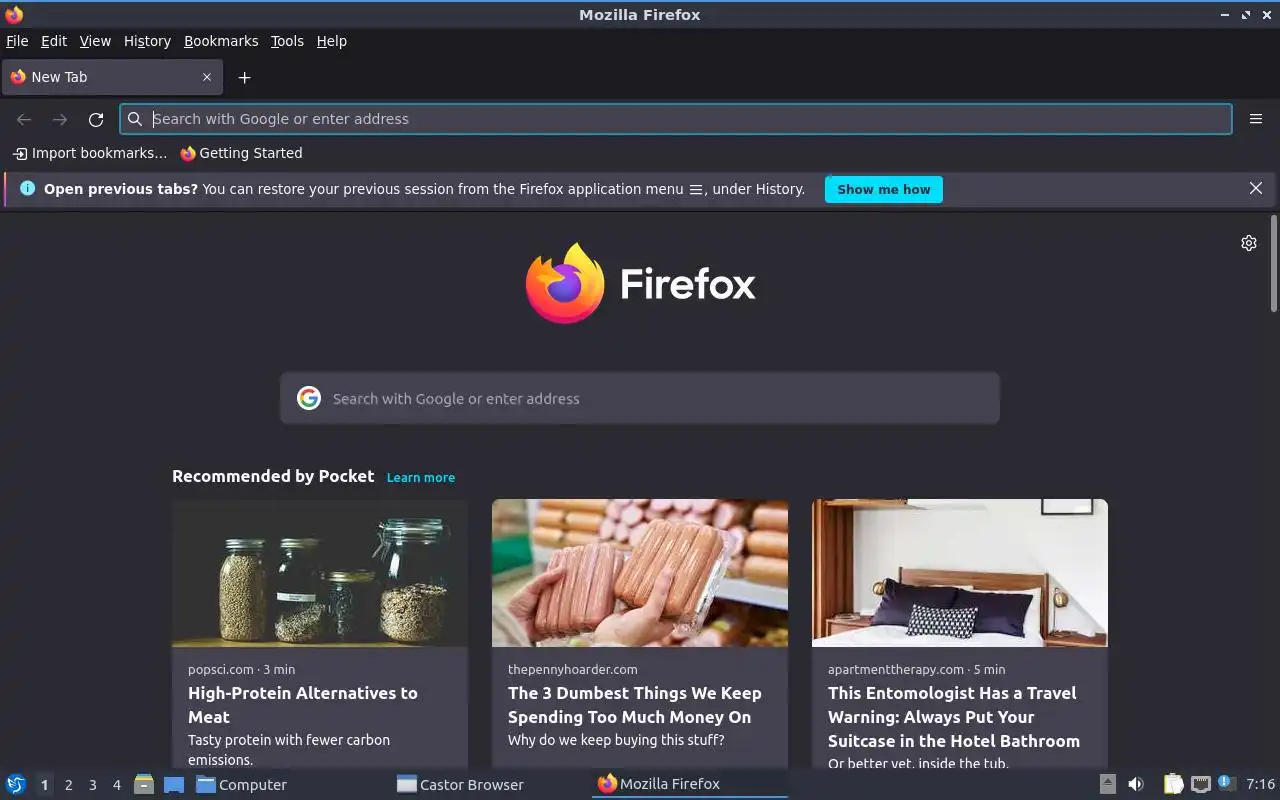Click the update notifier tray icon

click(1227, 784)
